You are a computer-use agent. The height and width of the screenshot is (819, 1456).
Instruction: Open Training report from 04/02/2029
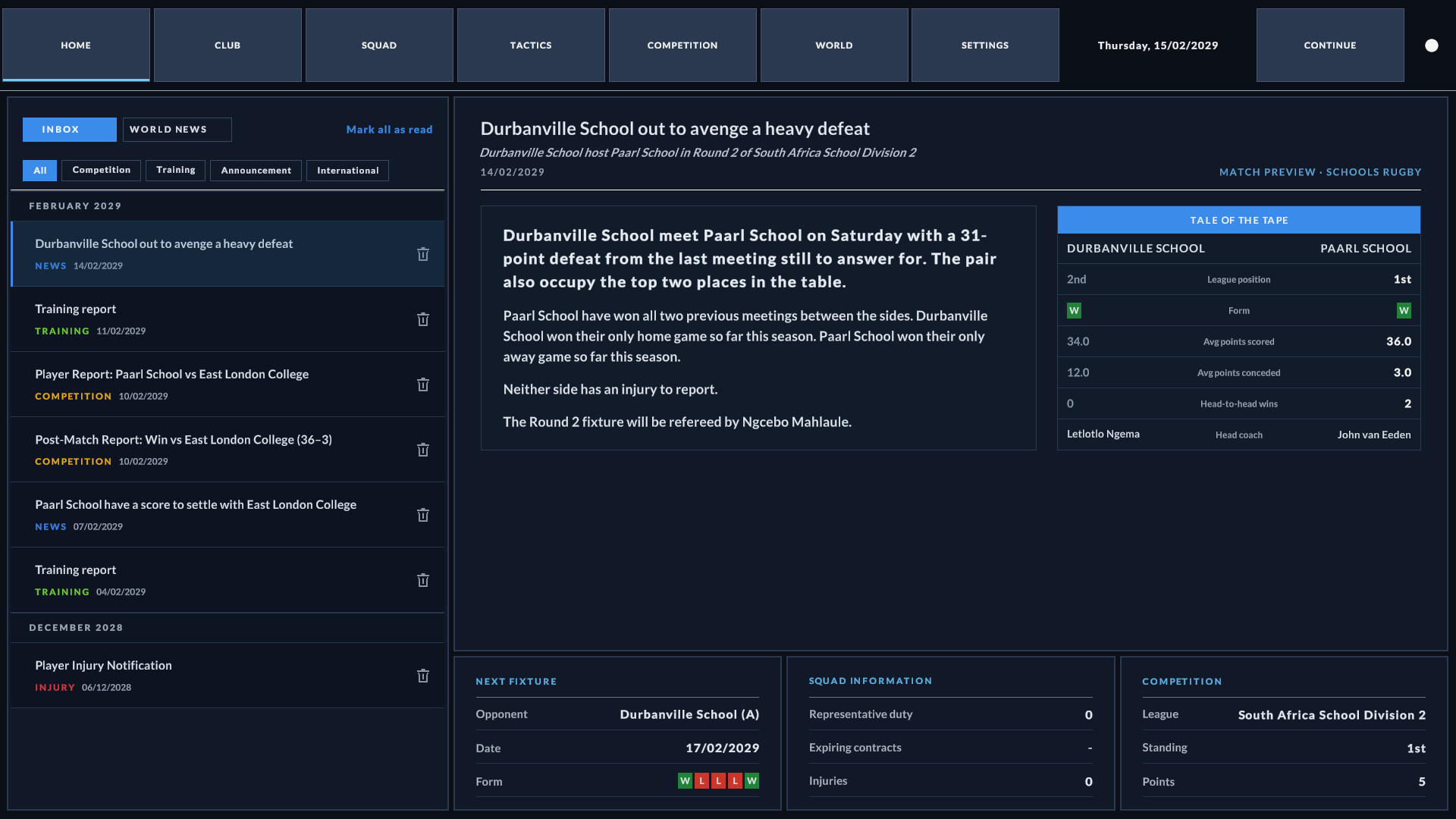point(227,580)
